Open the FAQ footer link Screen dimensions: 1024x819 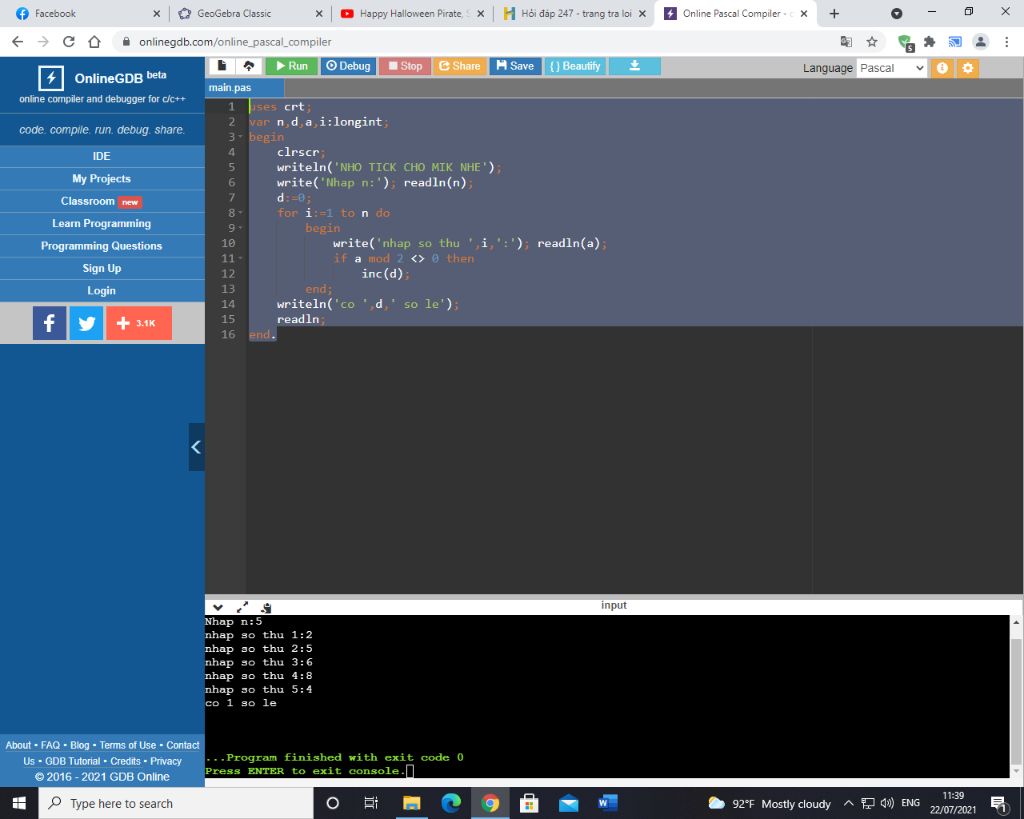[50, 745]
